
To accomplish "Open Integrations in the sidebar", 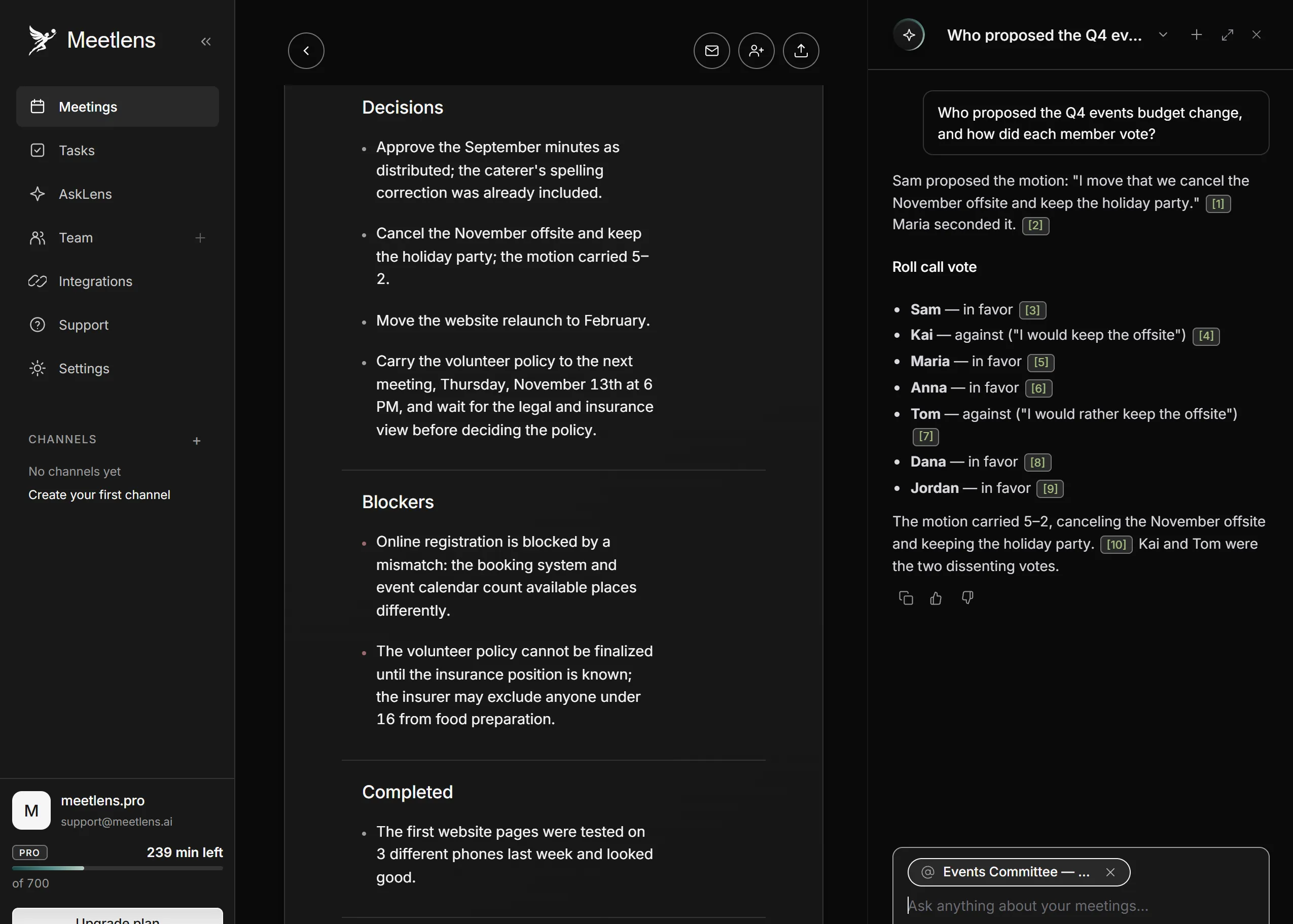I will tap(117, 281).
